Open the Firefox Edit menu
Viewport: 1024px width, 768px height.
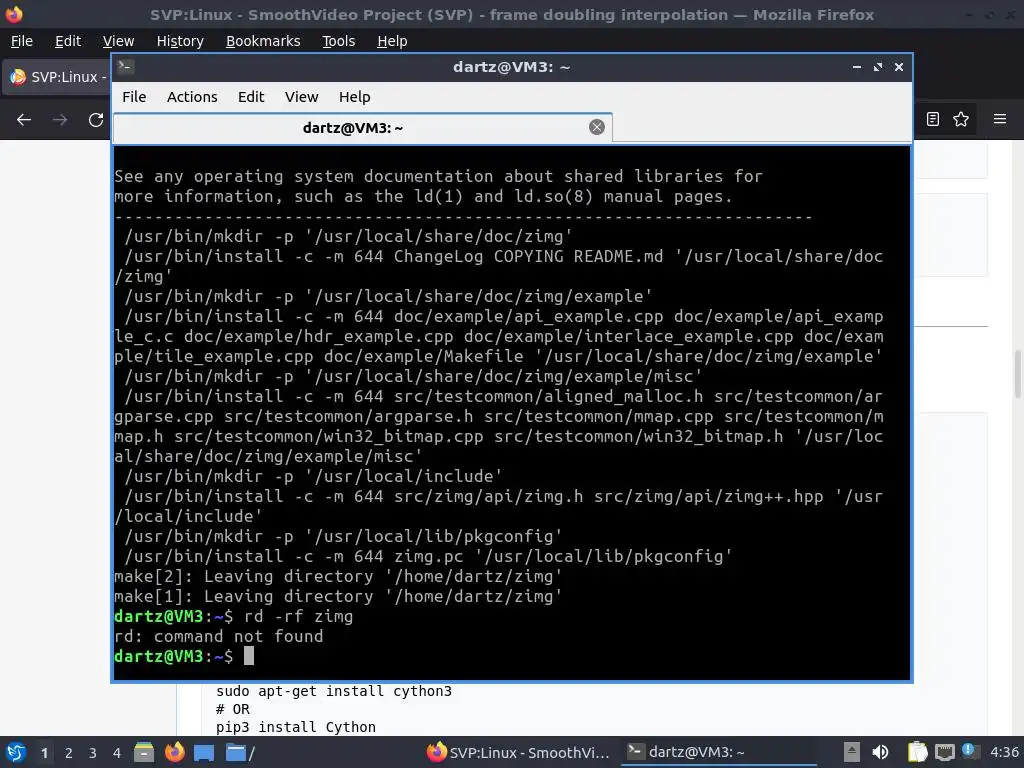click(68, 41)
